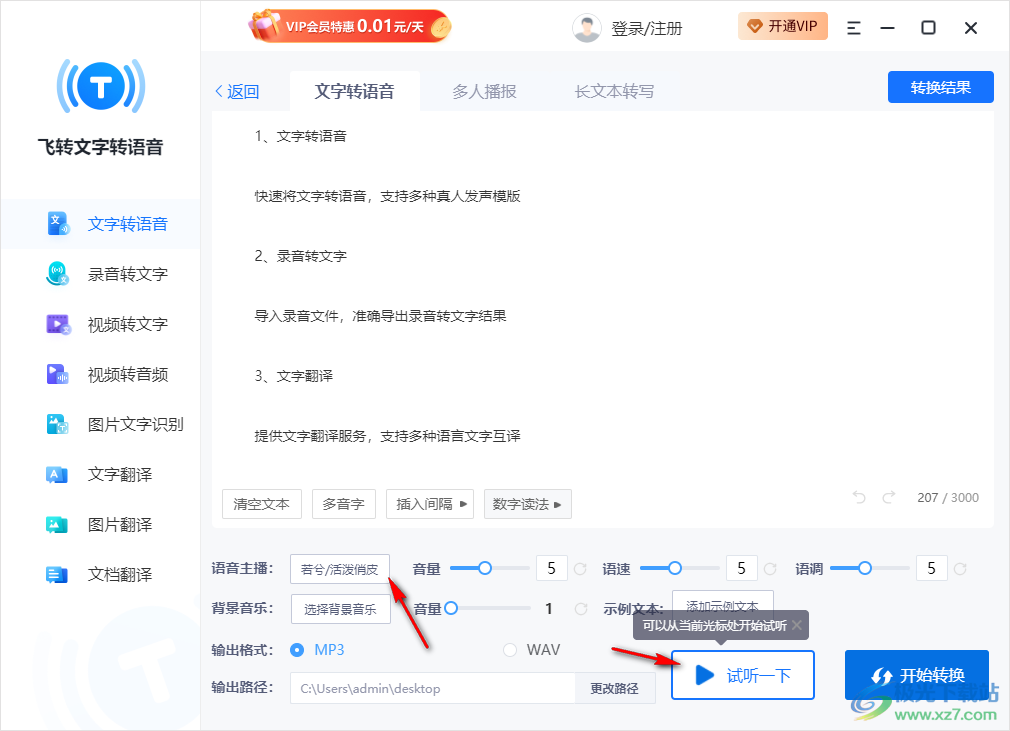The height and width of the screenshot is (731, 1010).
Task: Switch to the 长文本转写 tab
Action: point(614,91)
